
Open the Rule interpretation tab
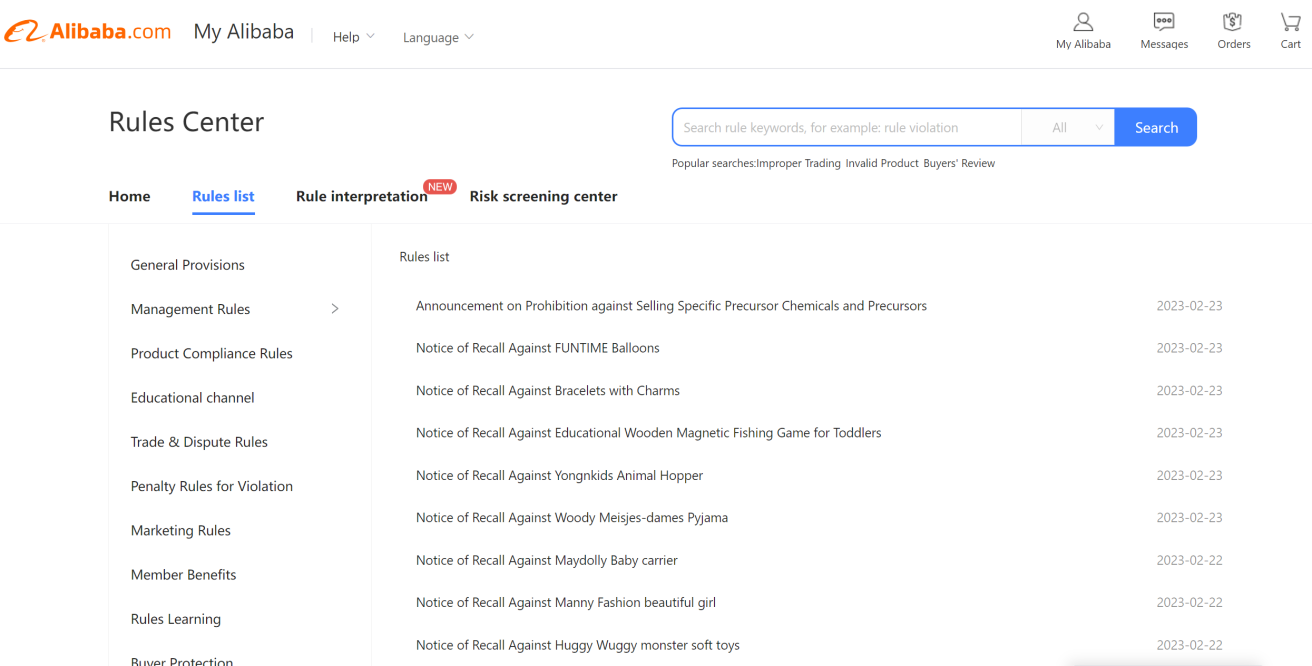coord(362,196)
